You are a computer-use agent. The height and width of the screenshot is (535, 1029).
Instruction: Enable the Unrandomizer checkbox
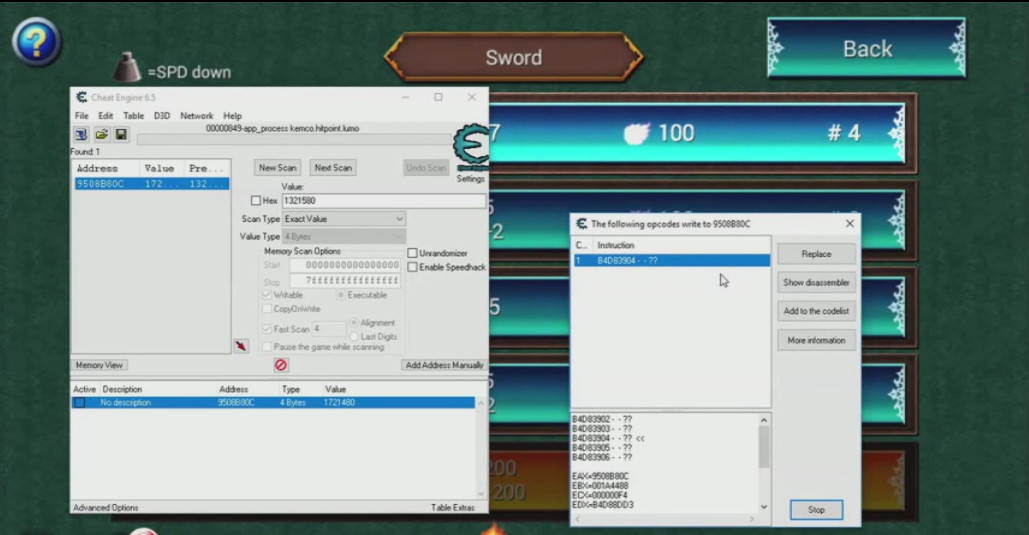(412, 253)
